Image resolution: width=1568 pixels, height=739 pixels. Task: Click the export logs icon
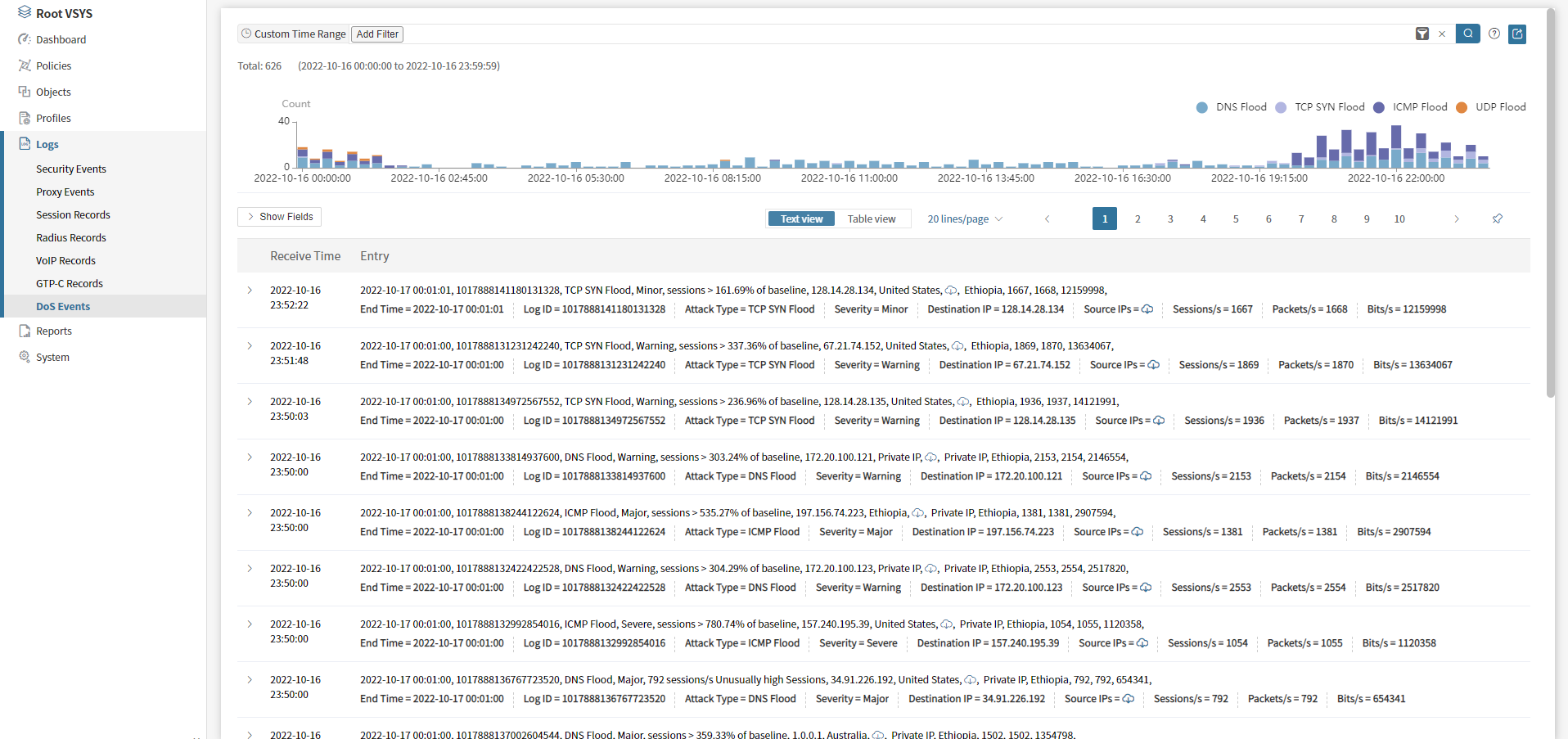pyautogui.click(x=1517, y=34)
